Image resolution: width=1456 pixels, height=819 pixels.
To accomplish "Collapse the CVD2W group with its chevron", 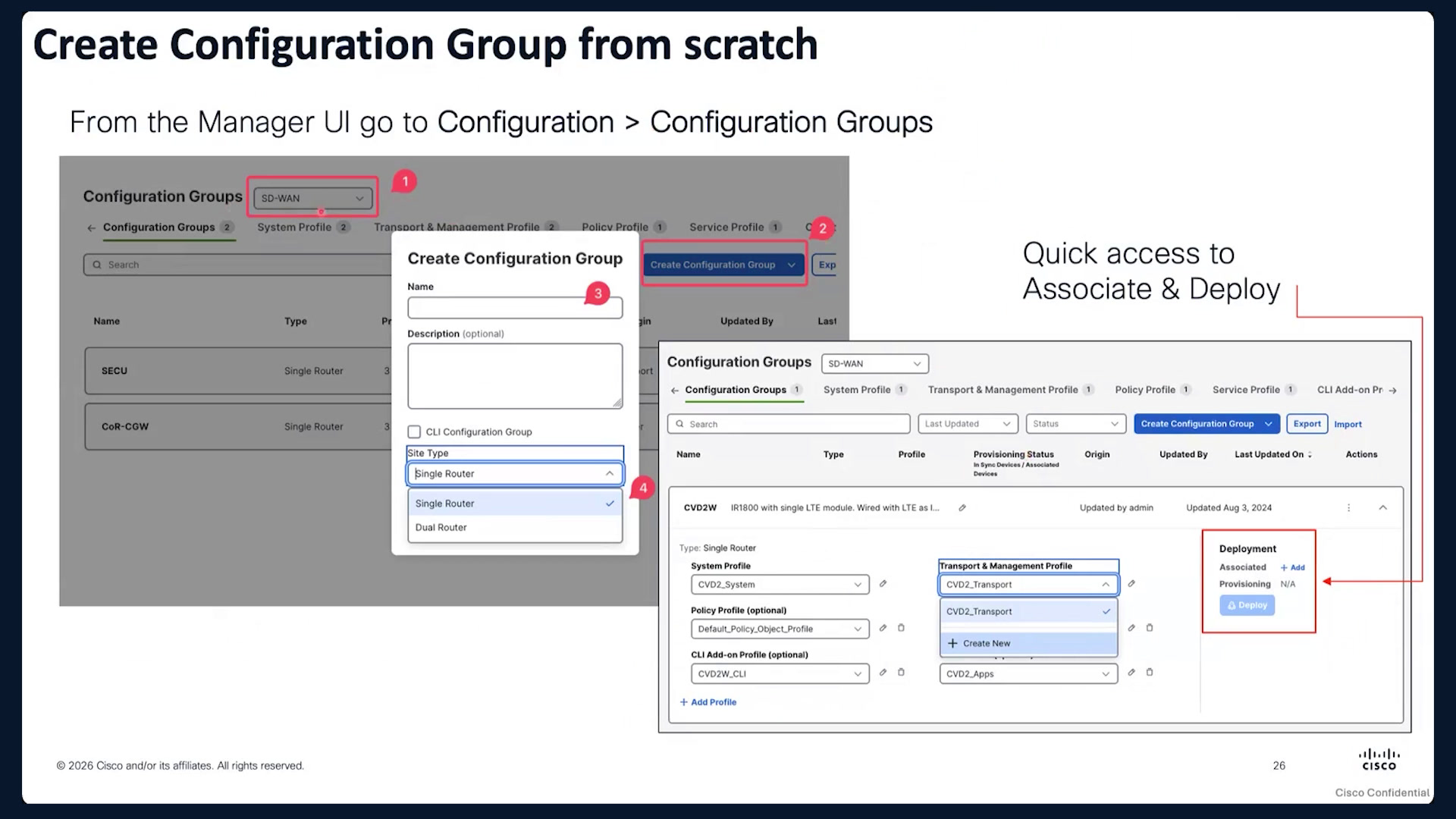I will point(1382,508).
